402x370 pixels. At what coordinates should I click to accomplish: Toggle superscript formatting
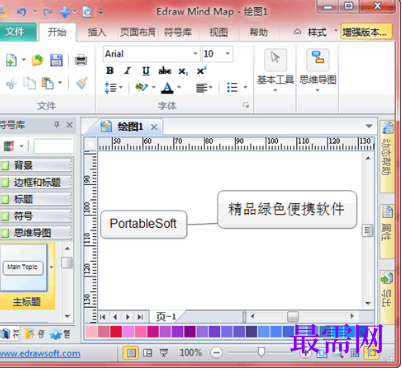tap(201, 71)
